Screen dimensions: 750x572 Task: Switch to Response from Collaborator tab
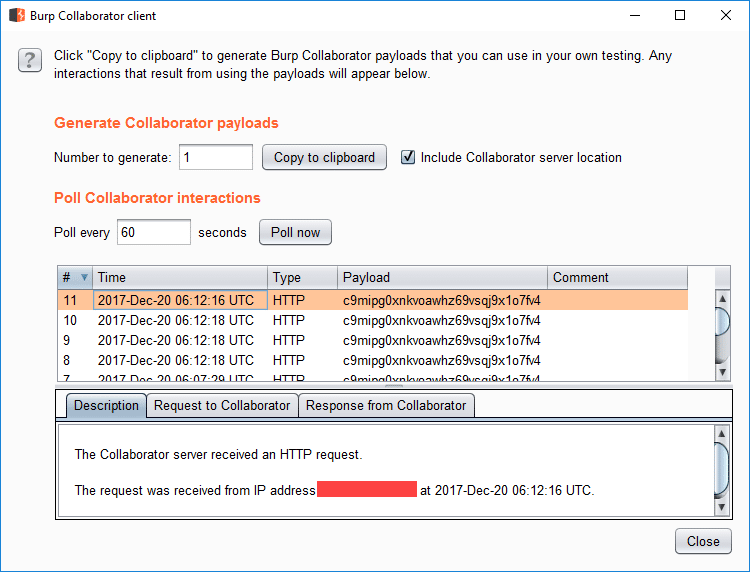tap(386, 406)
